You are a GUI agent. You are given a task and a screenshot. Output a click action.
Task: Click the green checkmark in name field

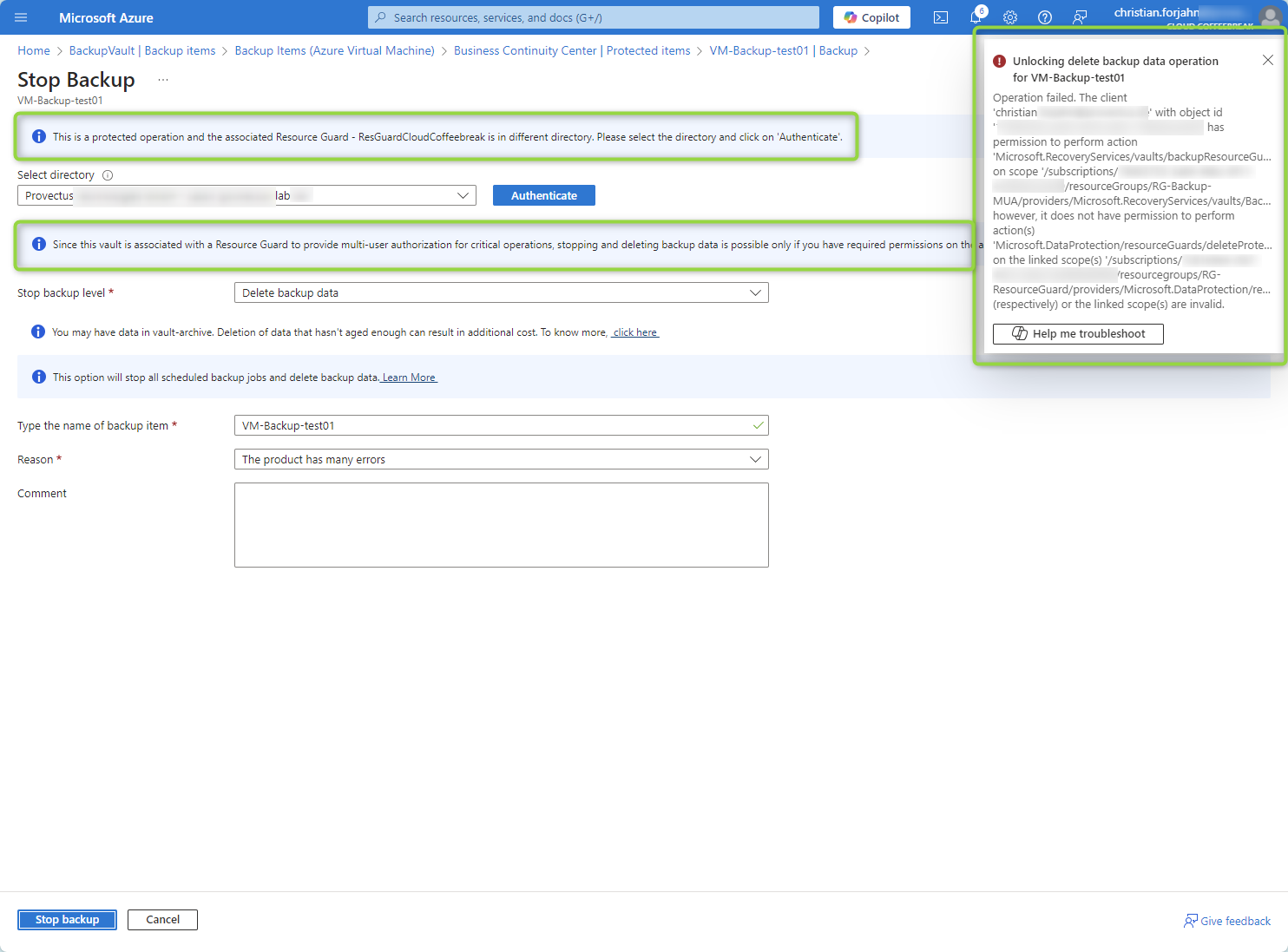point(759,425)
